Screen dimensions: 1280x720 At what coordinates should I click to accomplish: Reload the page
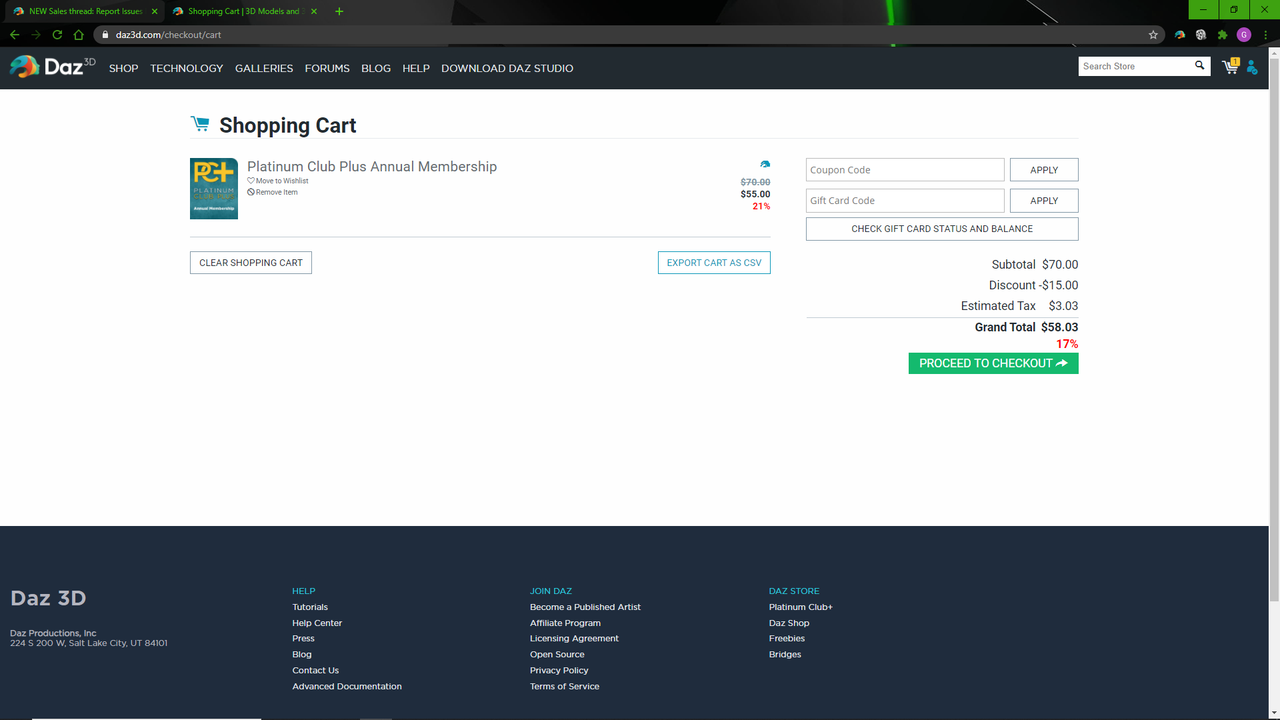point(57,34)
